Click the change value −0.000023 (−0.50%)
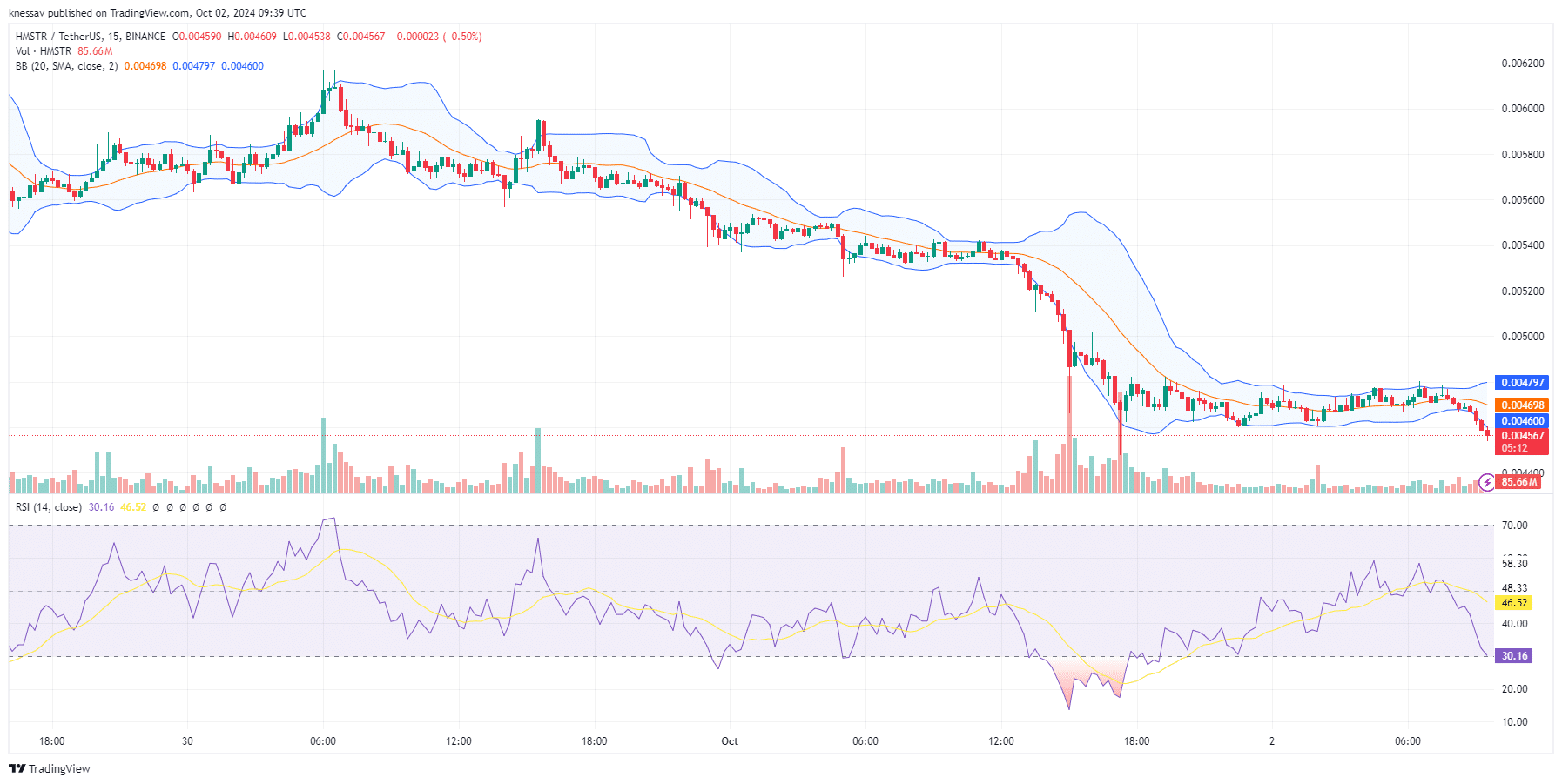 [x=436, y=37]
